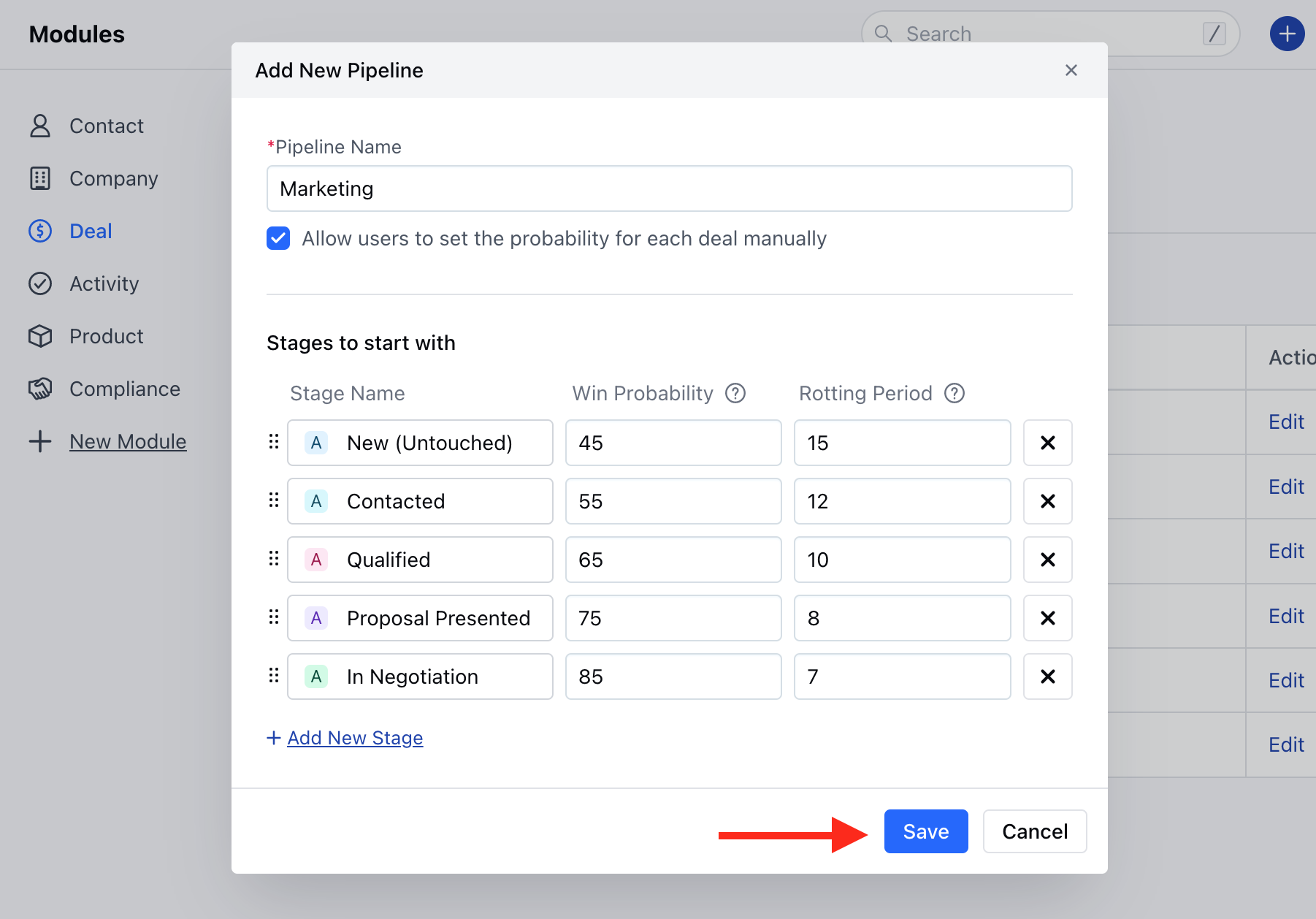Image resolution: width=1316 pixels, height=919 pixels.
Task: Click the Win Probability help icon
Action: [x=735, y=393]
